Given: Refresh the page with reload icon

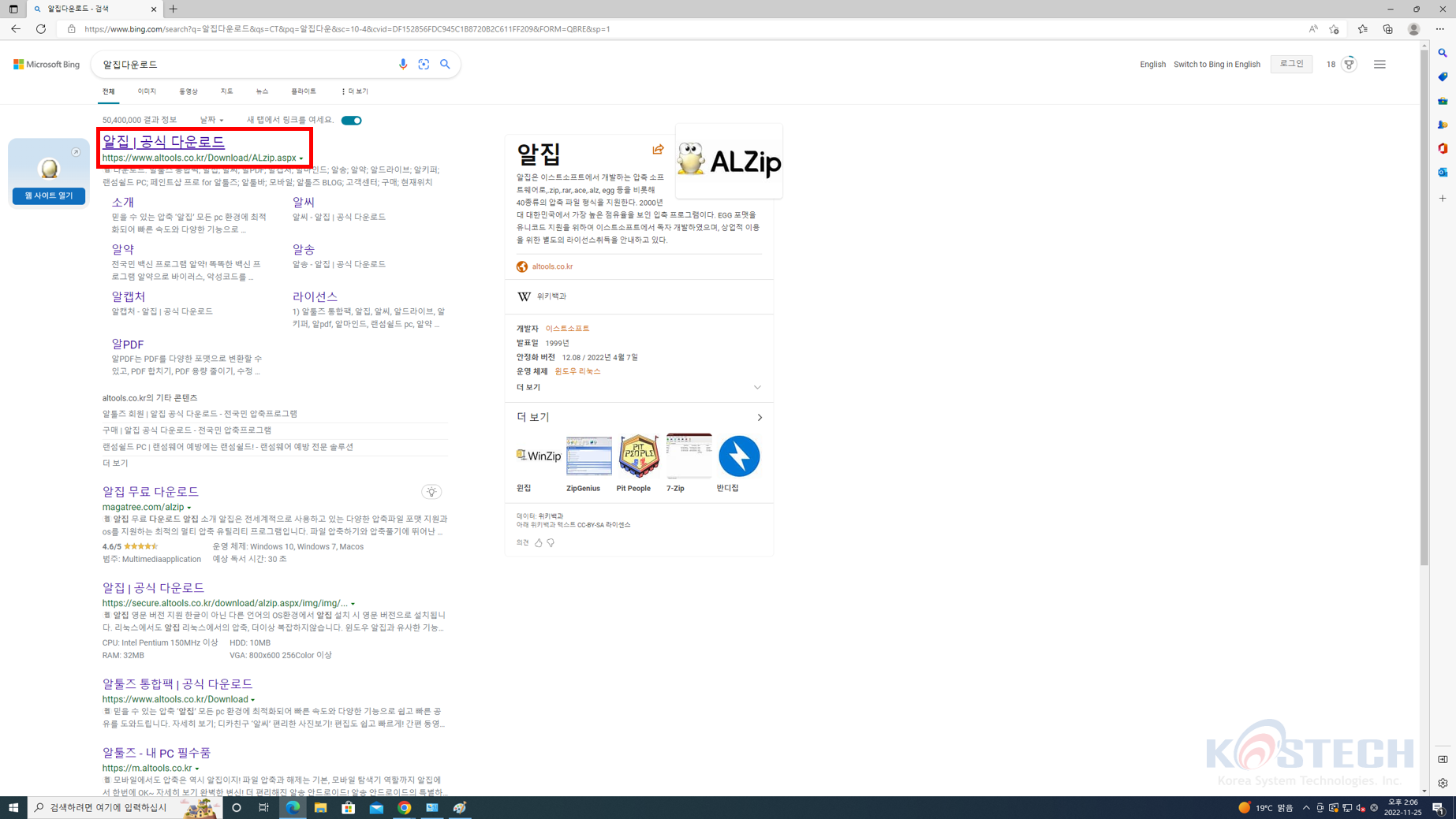Looking at the screenshot, I should [x=41, y=29].
